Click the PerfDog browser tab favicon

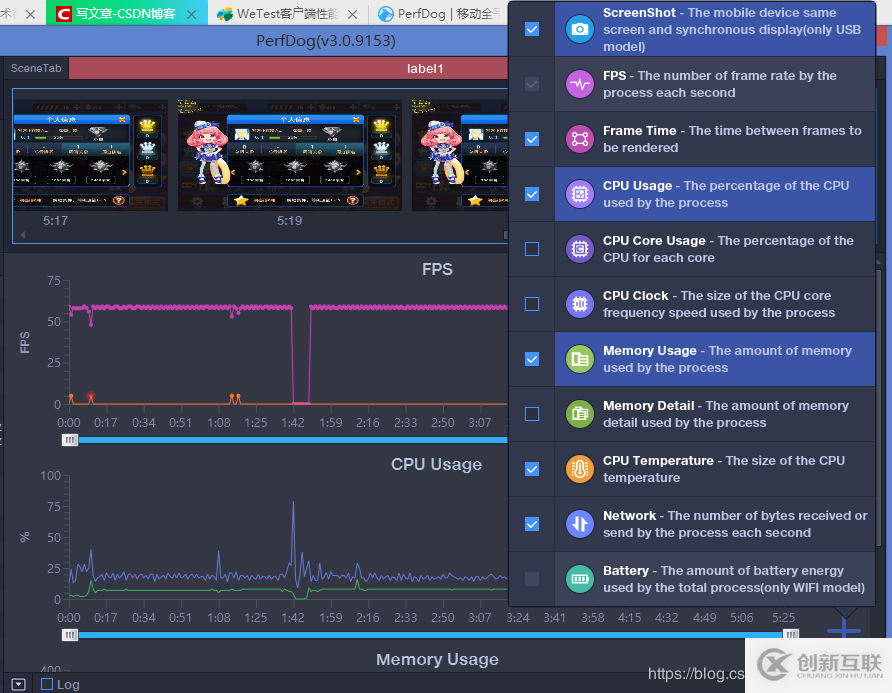(x=386, y=14)
